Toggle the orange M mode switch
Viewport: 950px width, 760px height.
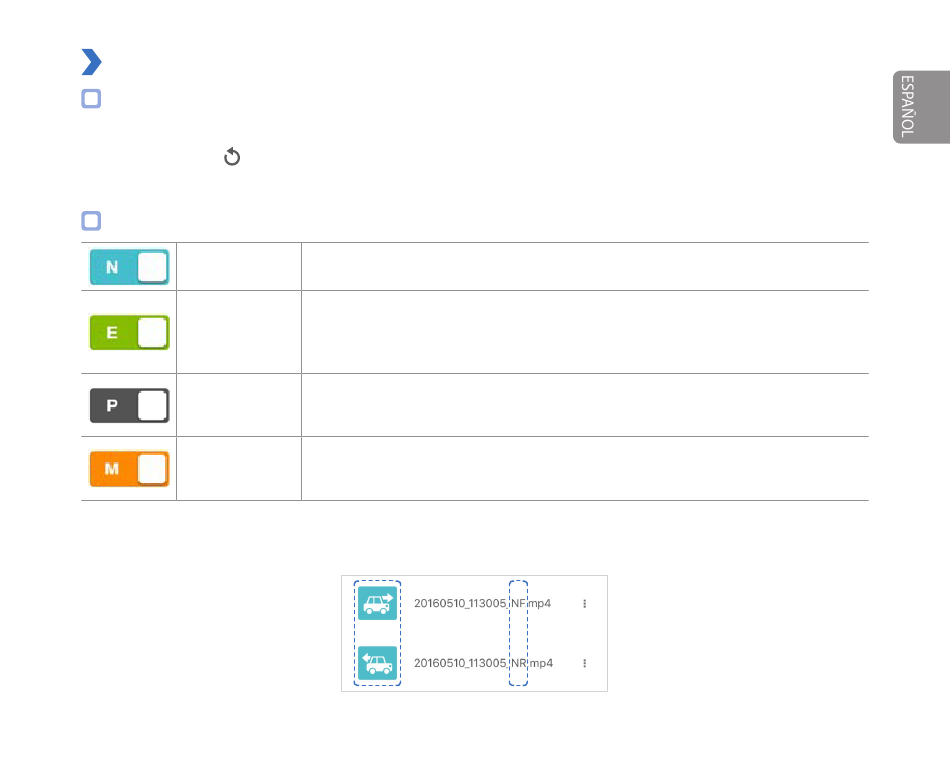coord(130,468)
